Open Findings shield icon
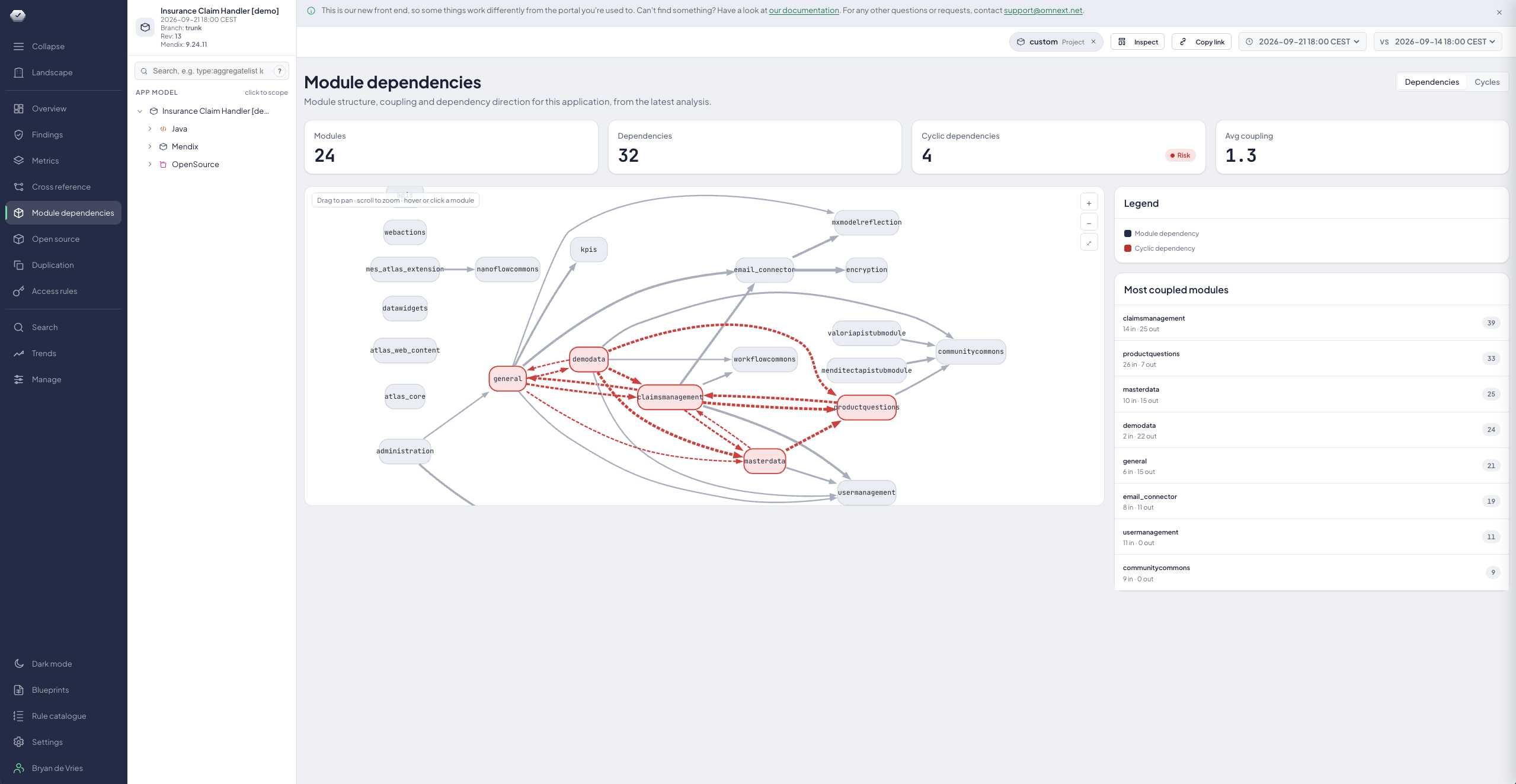The image size is (1516, 784). click(x=19, y=135)
